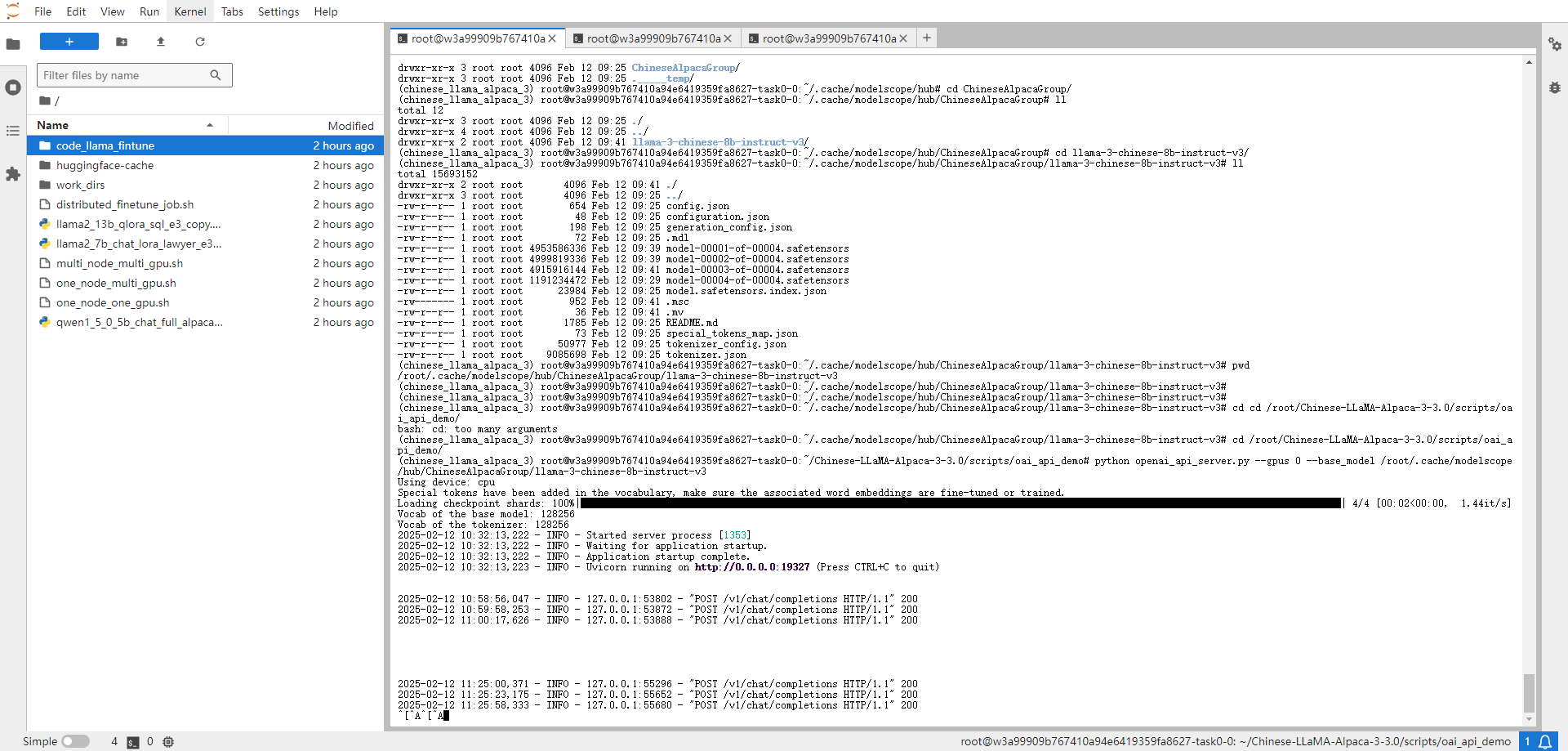Open the Extension Manager puzzle icon

(x=13, y=174)
